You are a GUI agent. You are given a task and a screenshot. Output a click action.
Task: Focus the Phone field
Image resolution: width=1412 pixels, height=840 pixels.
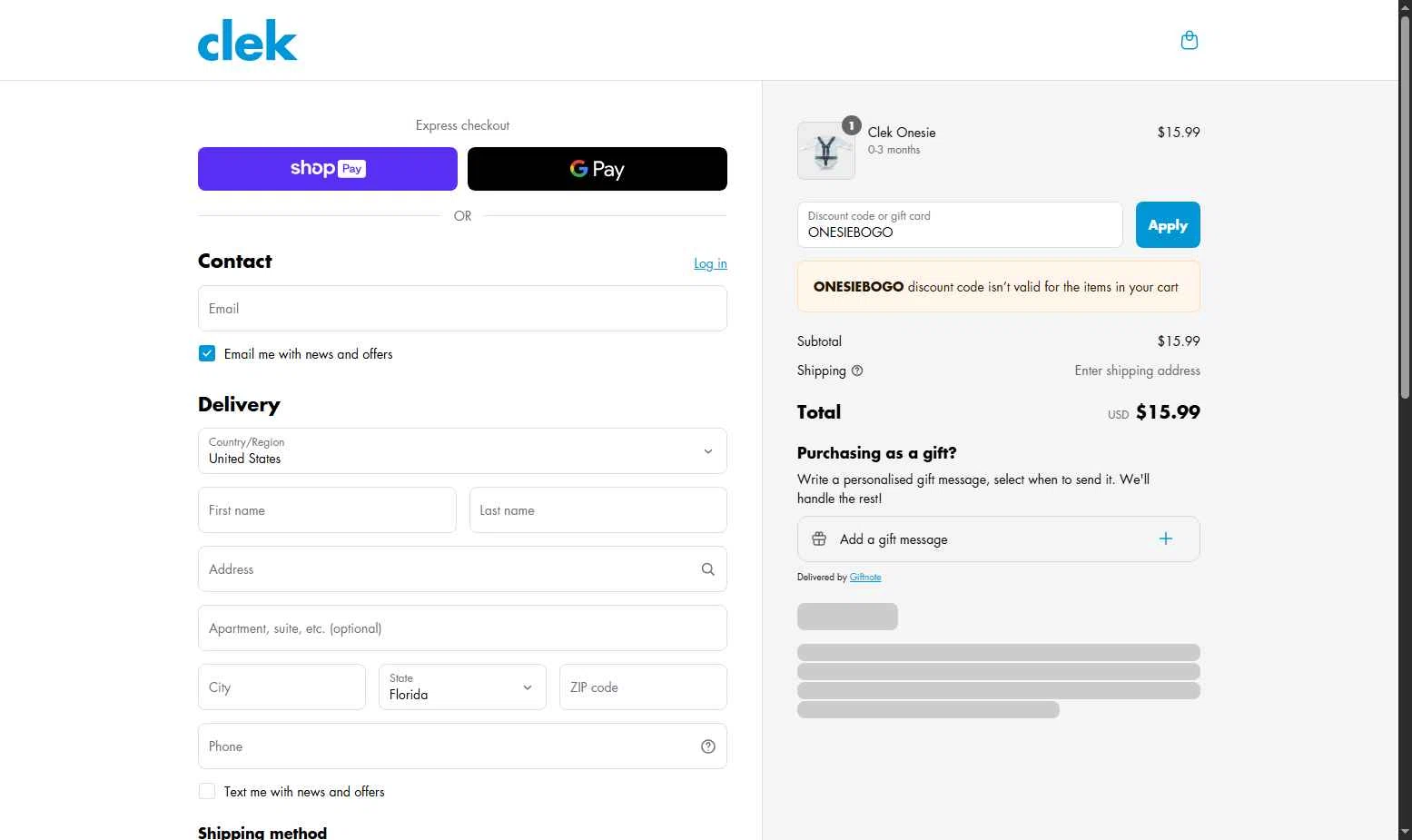pos(462,746)
